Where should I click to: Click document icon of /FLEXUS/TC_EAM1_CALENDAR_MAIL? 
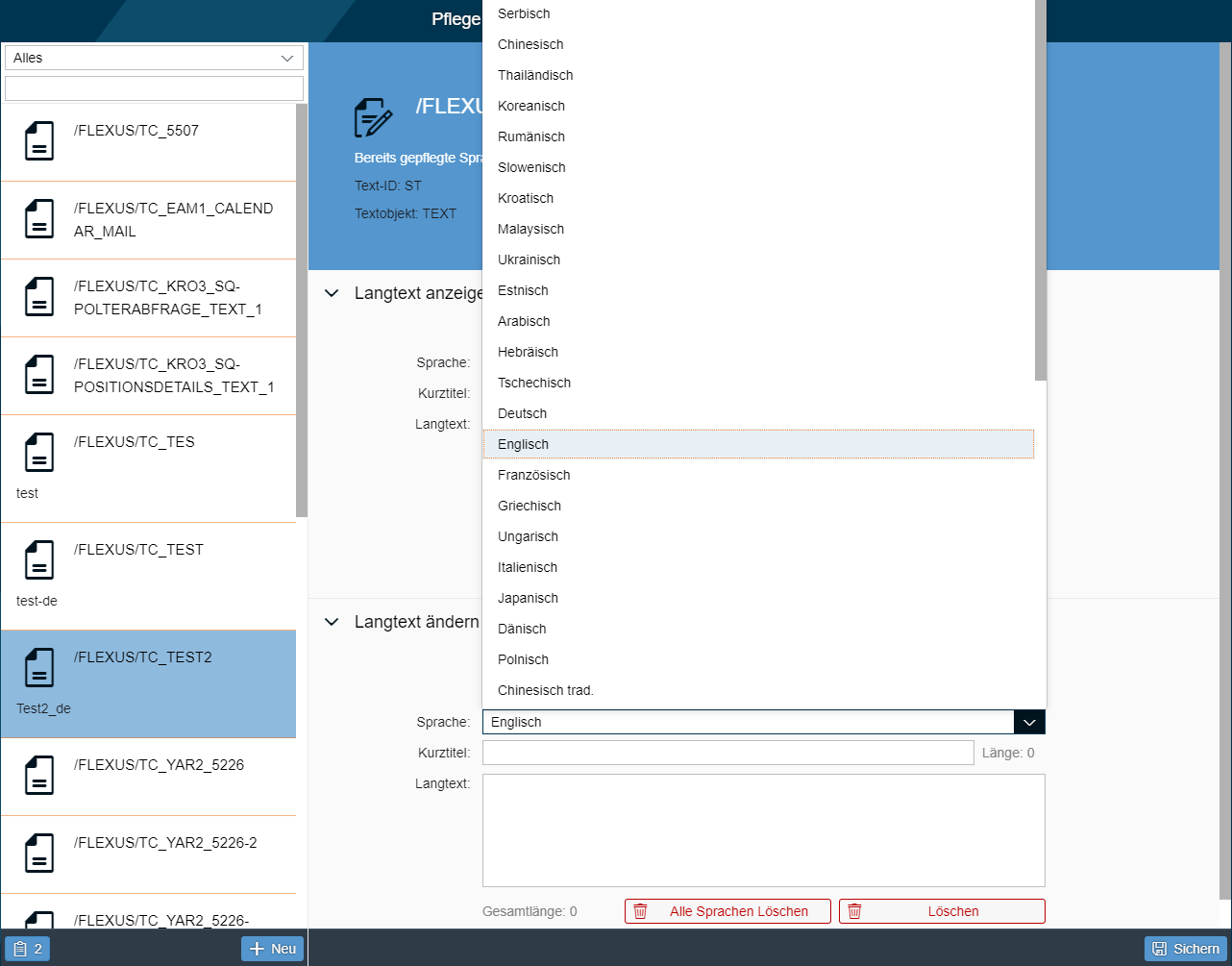coord(39,219)
